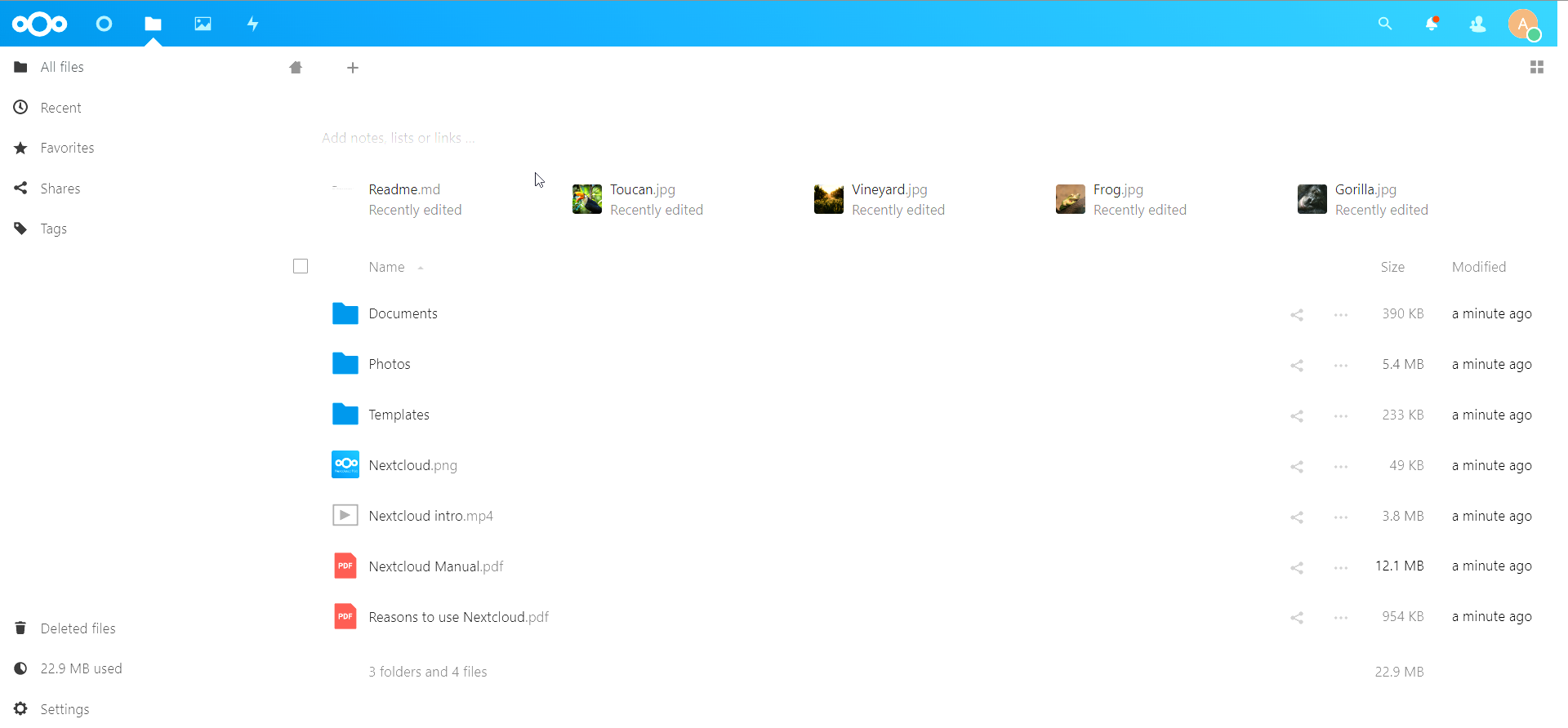The width and height of the screenshot is (1568, 728).
Task: Open Toucan.jpg thumbnail
Action: pos(587,199)
